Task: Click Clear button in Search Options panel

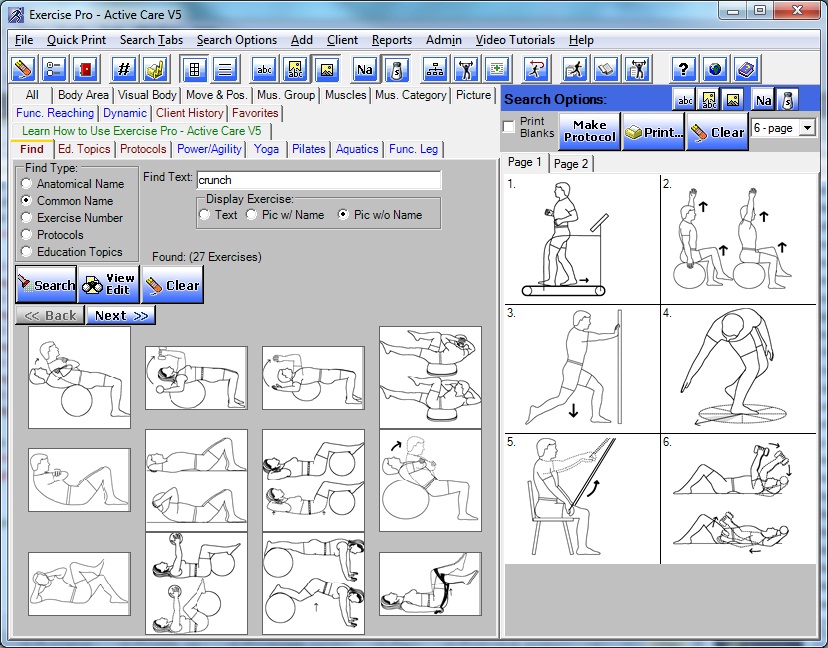Action: [x=718, y=131]
